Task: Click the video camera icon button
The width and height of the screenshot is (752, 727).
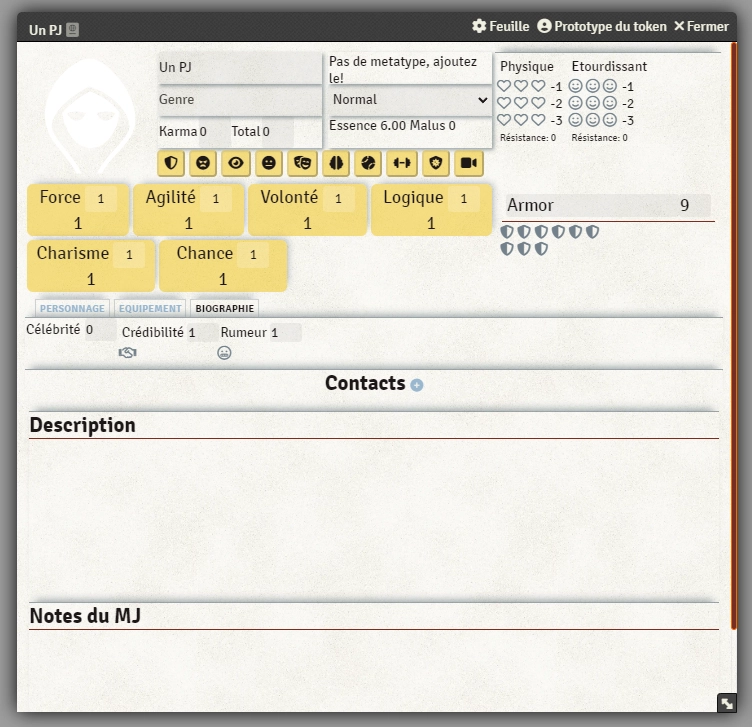Action: coord(467,163)
